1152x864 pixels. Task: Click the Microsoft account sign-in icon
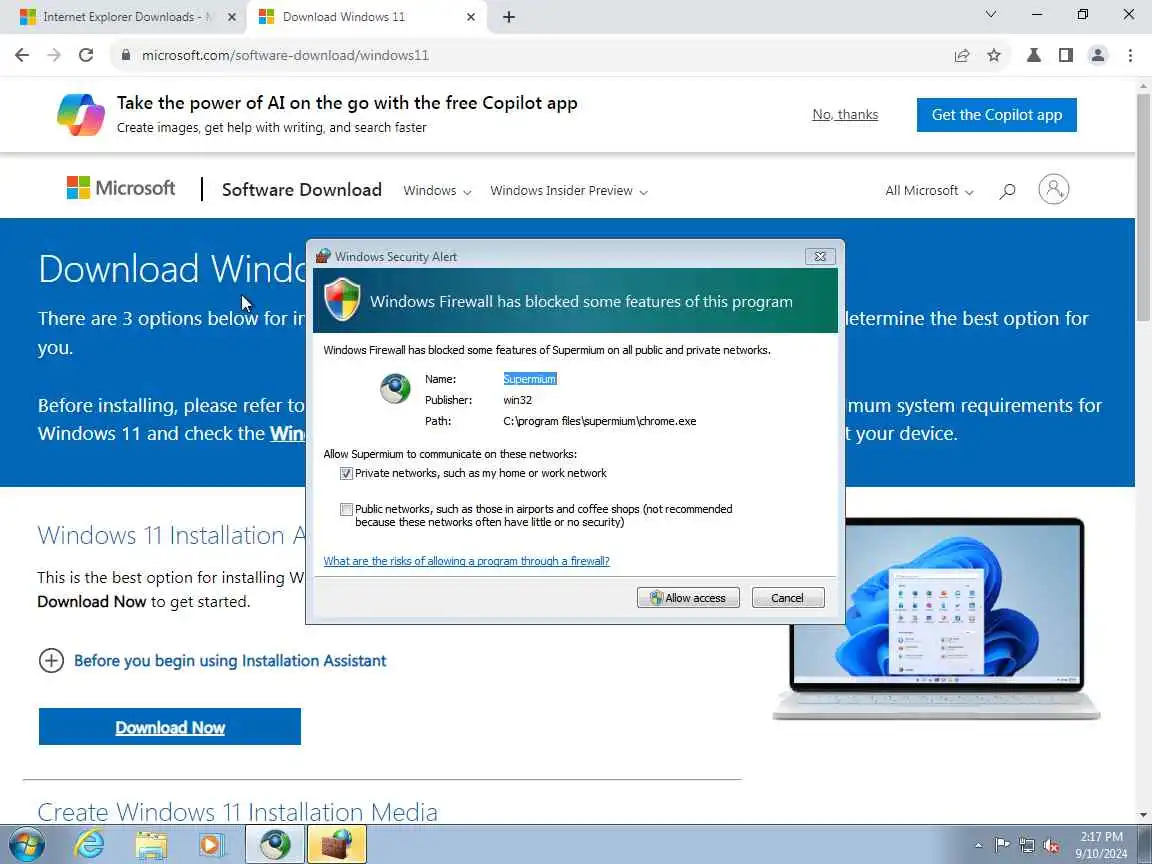pyautogui.click(x=1054, y=189)
